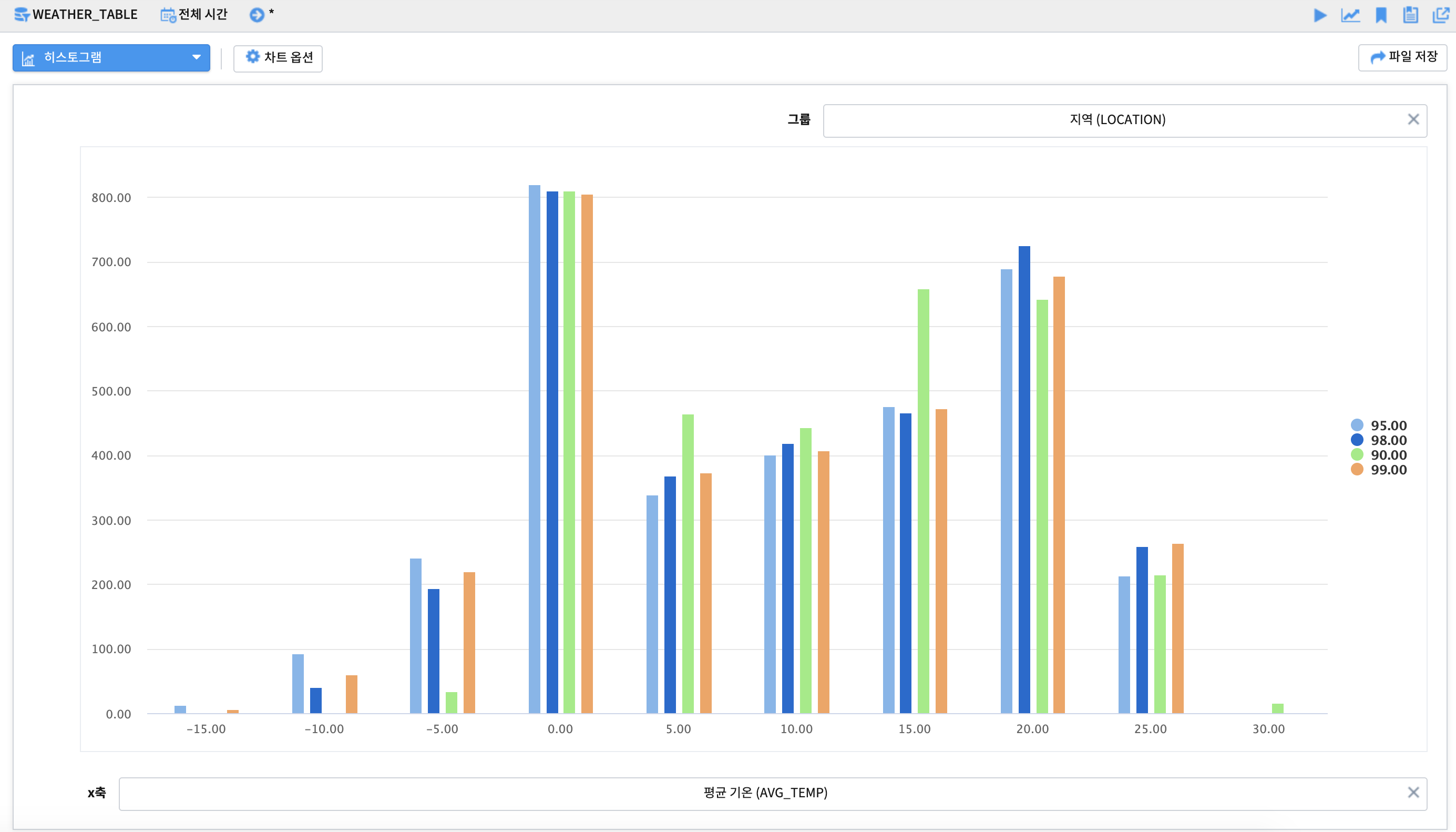Click the bookmark icon in top bar
This screenshot has height=832, width=1456.
point(1381,15)
